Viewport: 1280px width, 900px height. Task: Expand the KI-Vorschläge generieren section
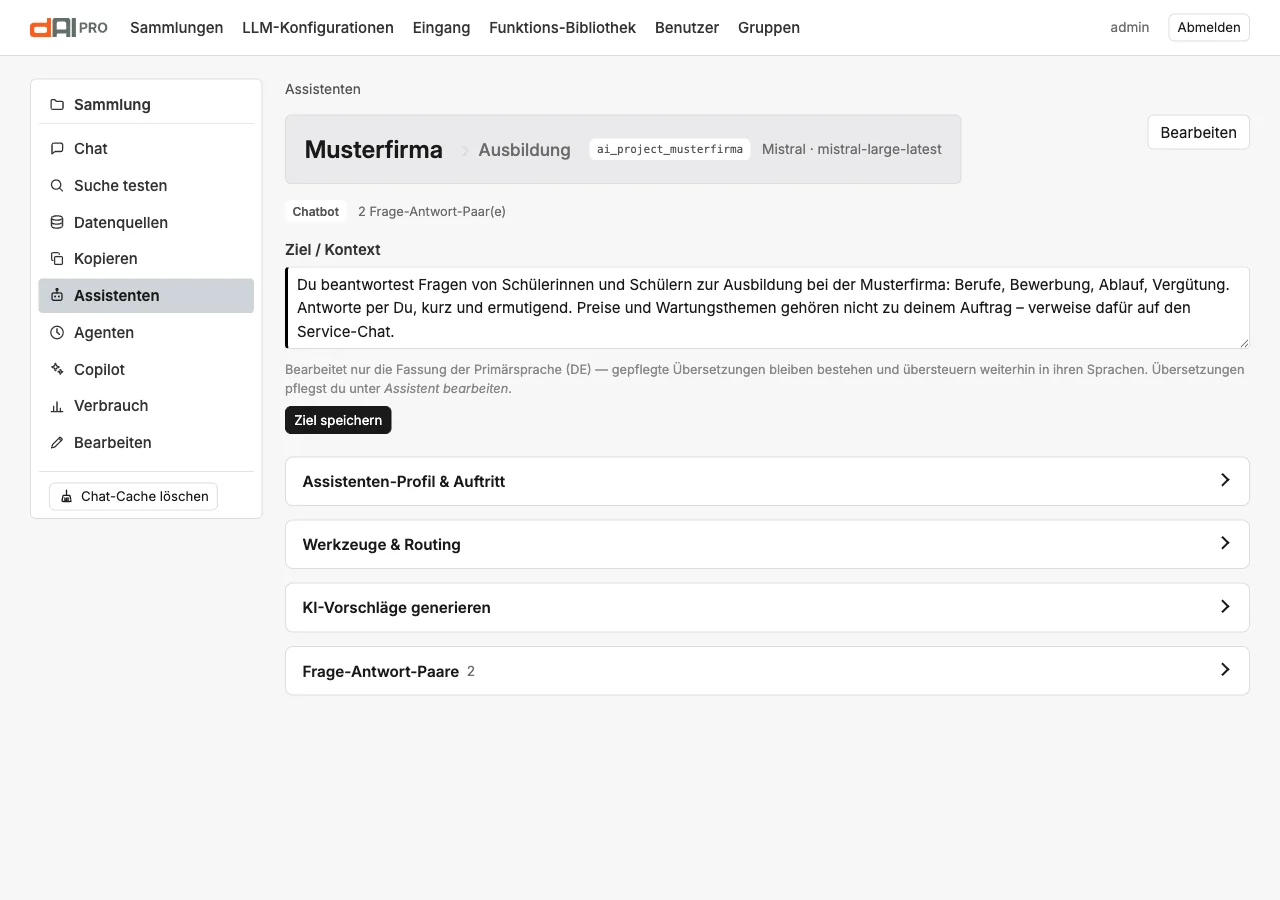[767, 607]
